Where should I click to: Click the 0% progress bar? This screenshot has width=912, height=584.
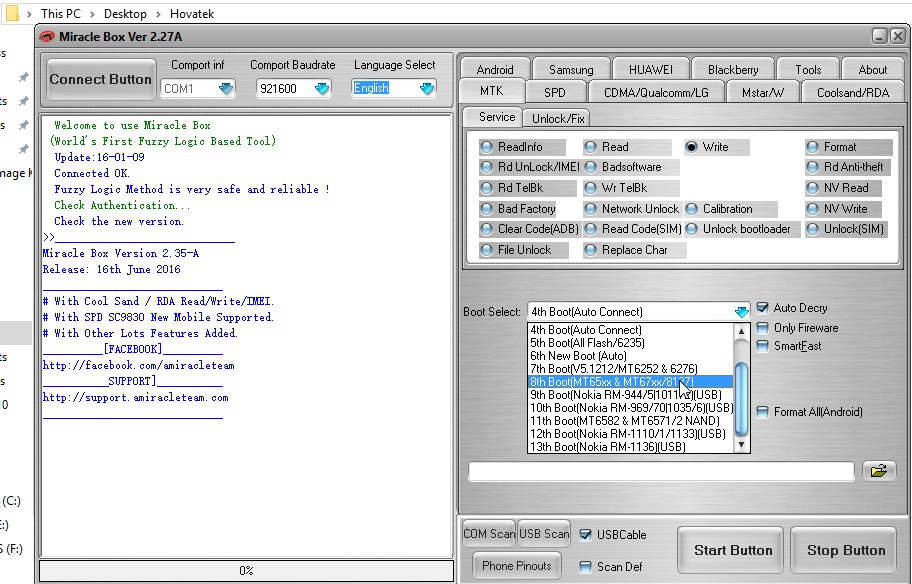pos(247,571)
